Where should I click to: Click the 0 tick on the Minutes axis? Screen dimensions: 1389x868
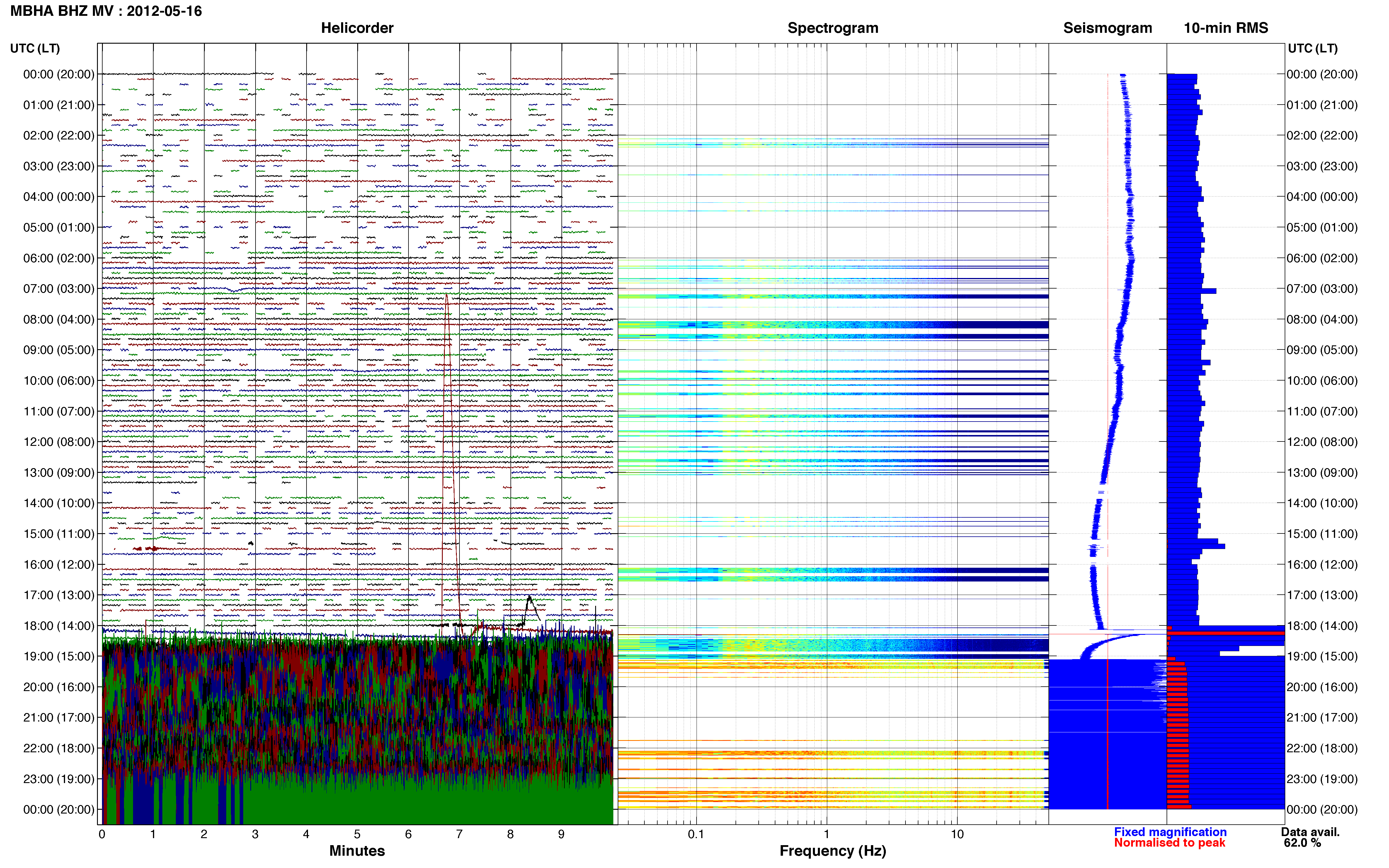click(102, 834)
